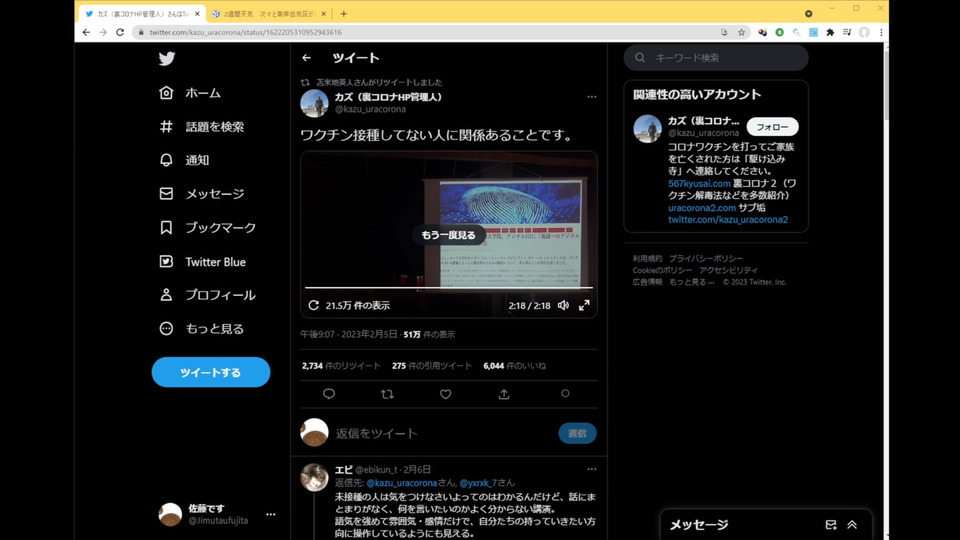Click the Twitter bird logo
Image resolution: width=960 pixels, height=540 pixels.
coord(167,58)
